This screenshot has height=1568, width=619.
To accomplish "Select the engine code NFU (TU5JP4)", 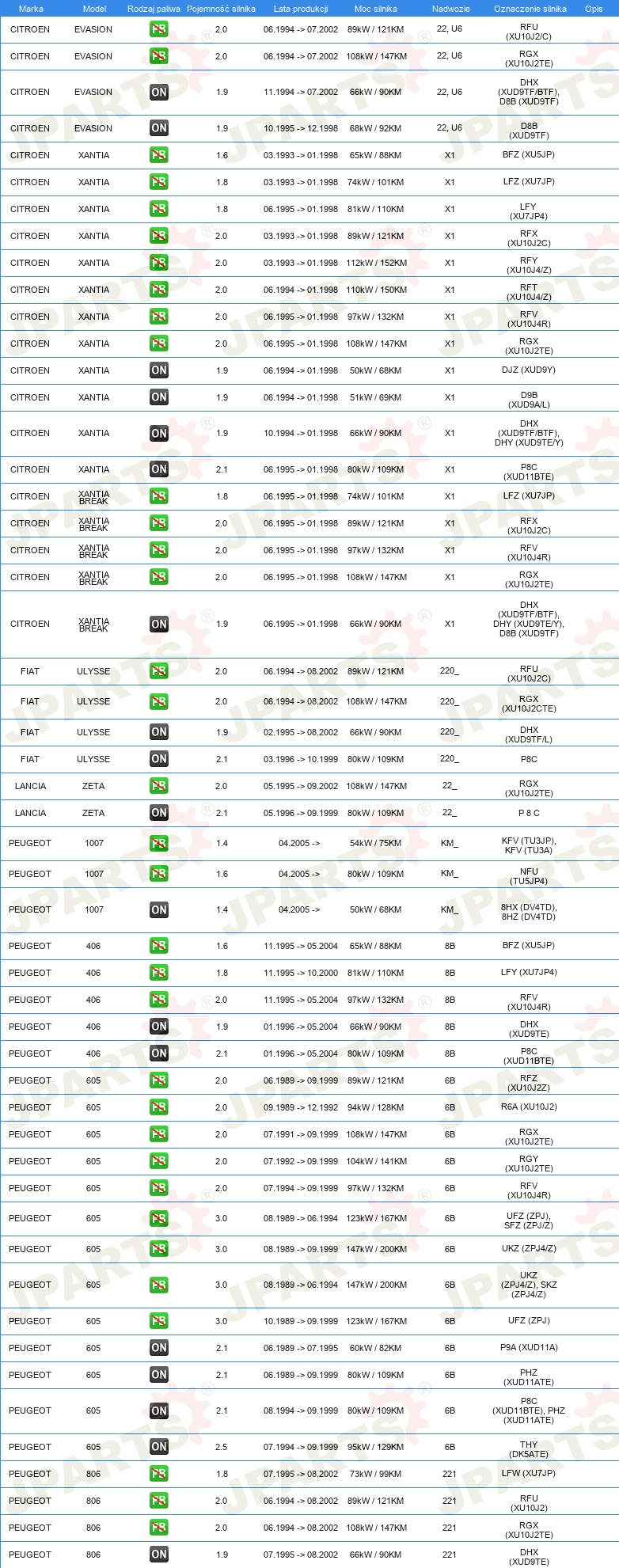I will coord(529,876).
